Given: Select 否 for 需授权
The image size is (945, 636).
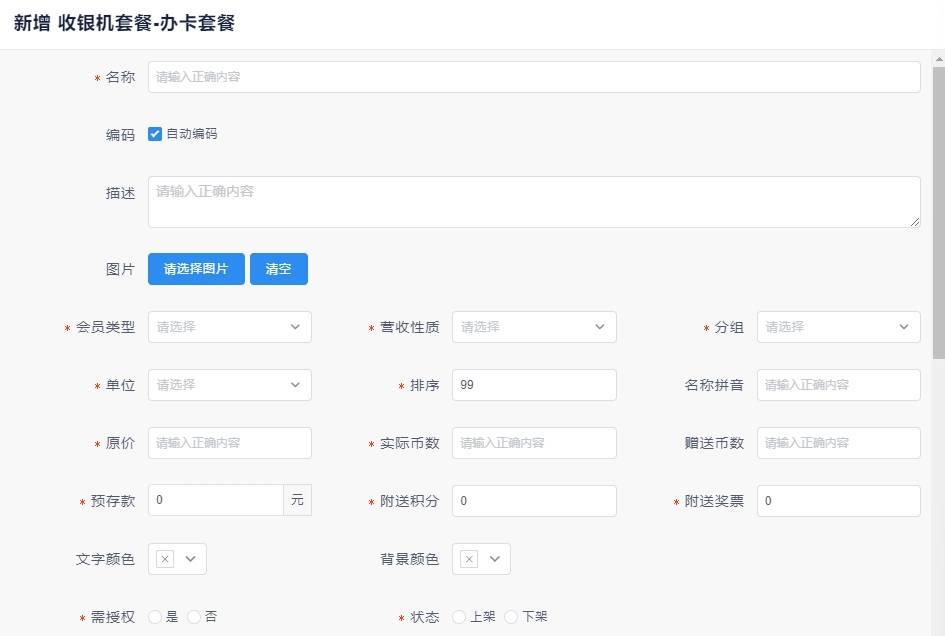Looking at the screenshot, I should click(193, 617).
